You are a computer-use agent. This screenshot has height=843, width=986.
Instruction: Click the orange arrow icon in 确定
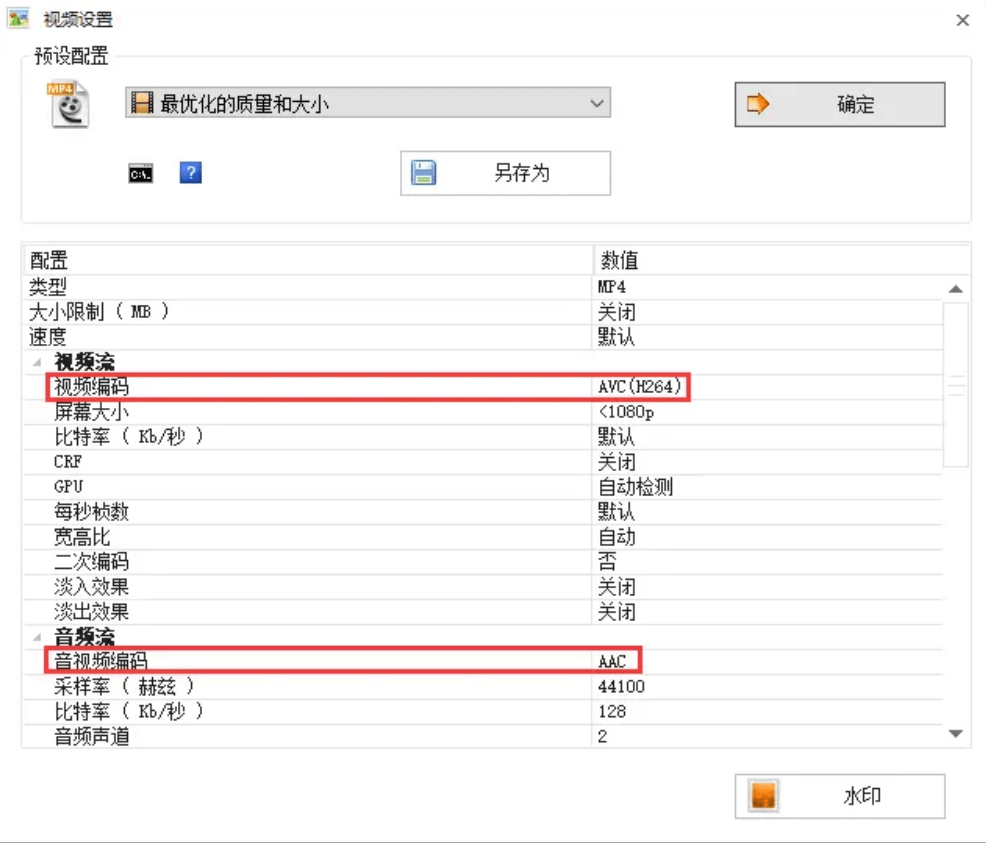[x=758, y=104]
